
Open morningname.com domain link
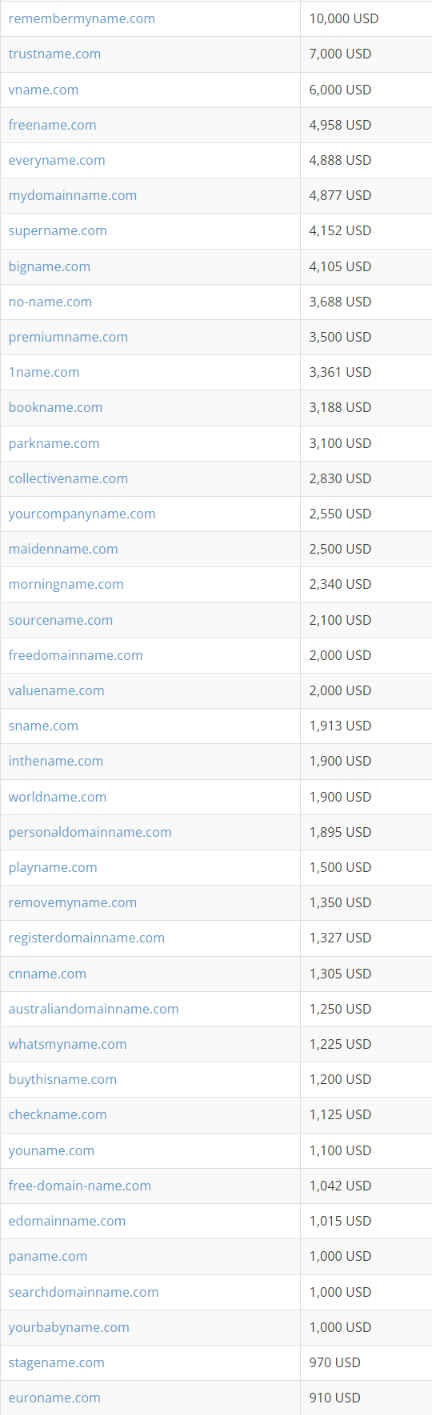[66, 584]
